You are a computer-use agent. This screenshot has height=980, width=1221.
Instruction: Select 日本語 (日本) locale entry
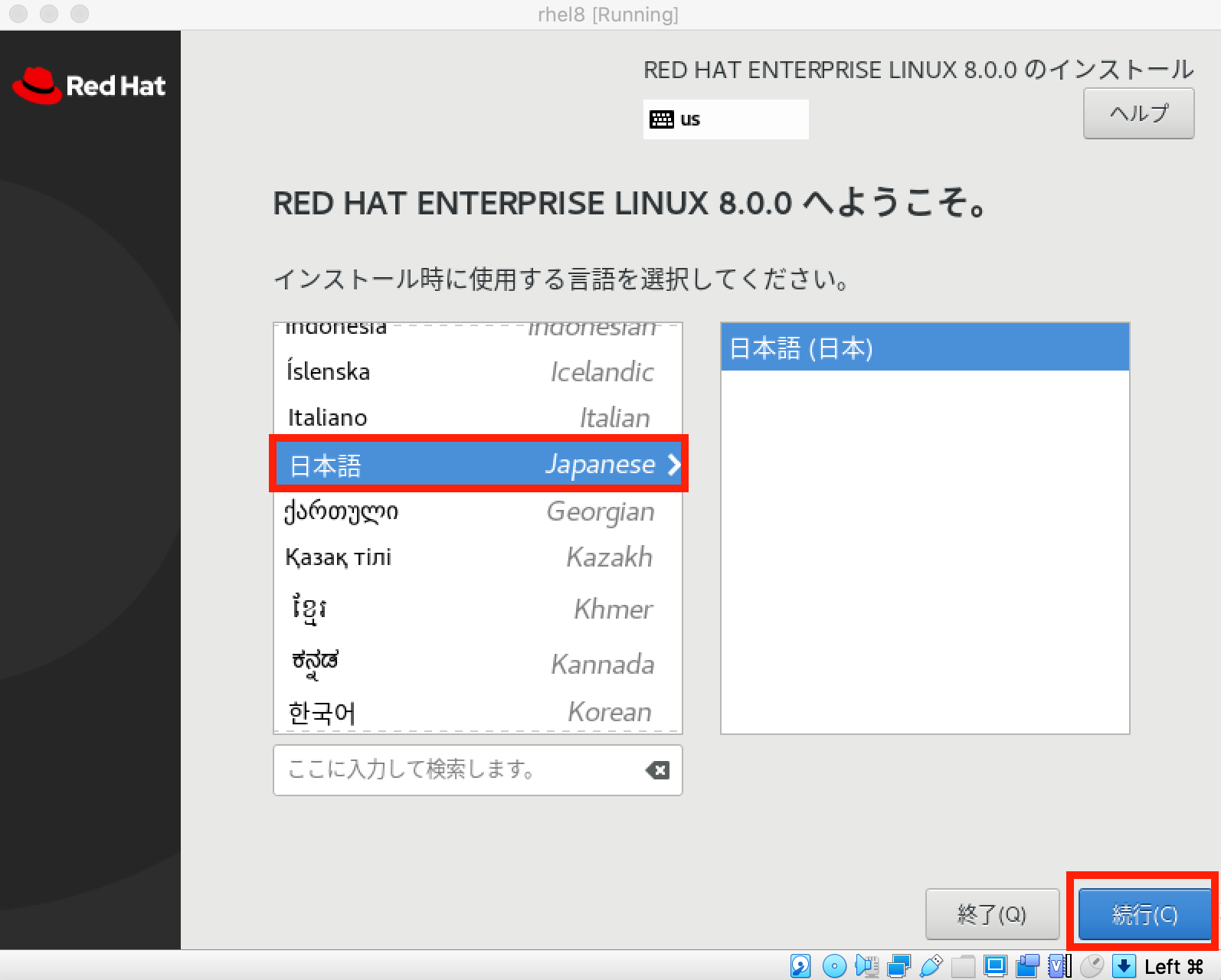click(925, 348)
